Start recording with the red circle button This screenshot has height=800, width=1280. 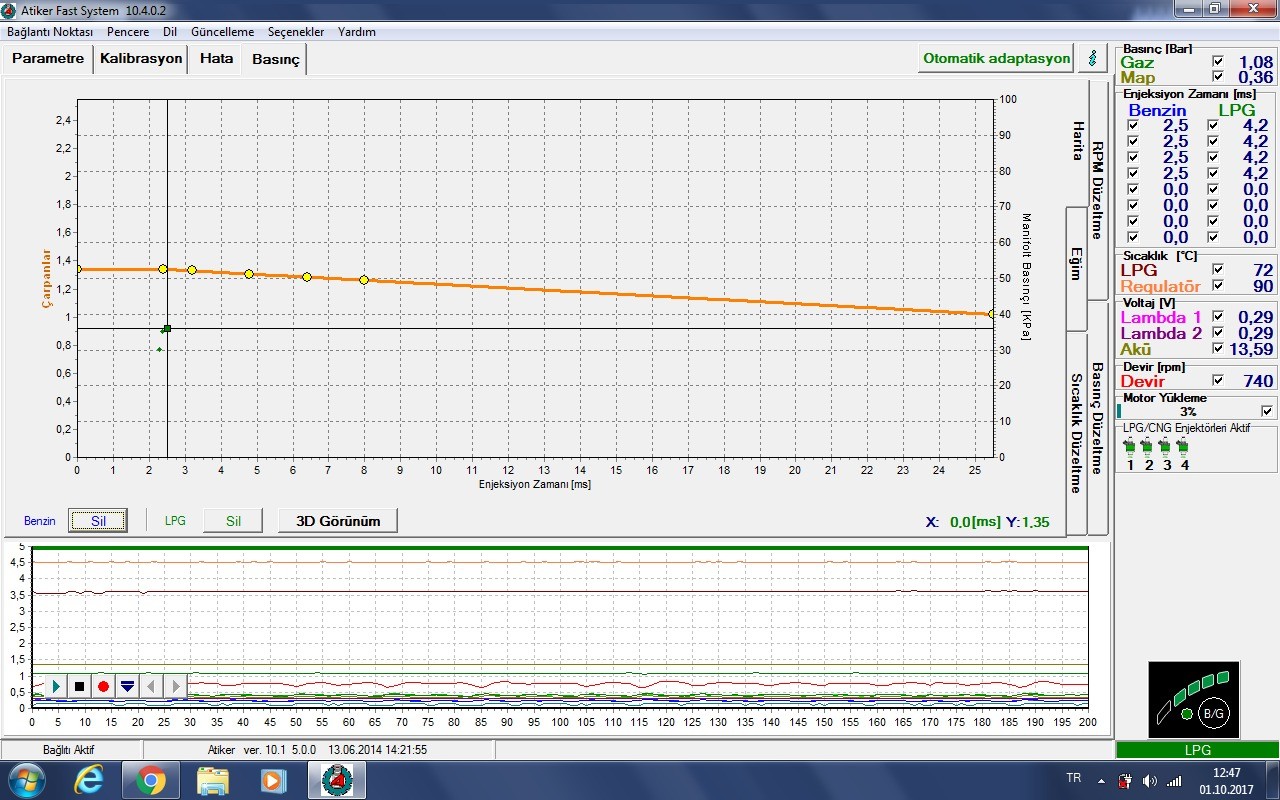(x=103, y=686)
